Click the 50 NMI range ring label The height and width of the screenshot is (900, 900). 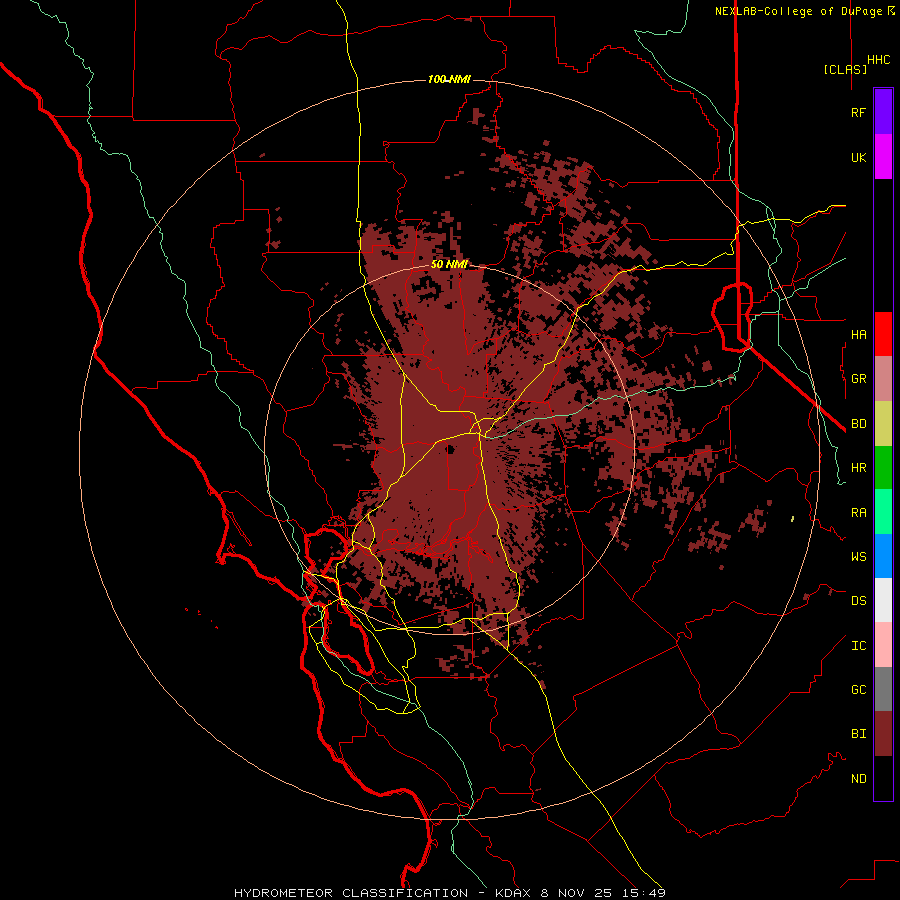pyautogui.click(x=449, y=264)
